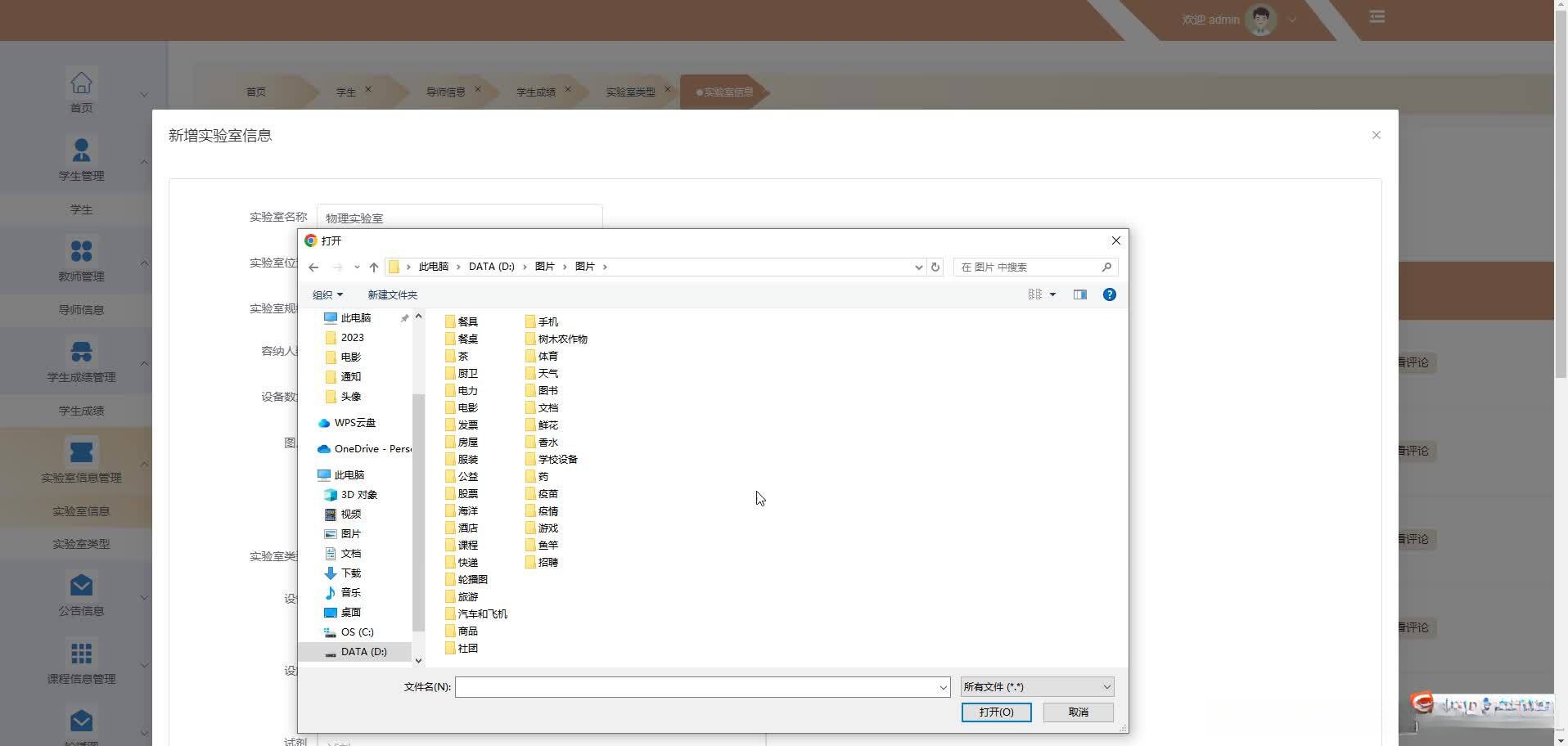Select 桌面 in the navigation tree

[x=350, y=613]
